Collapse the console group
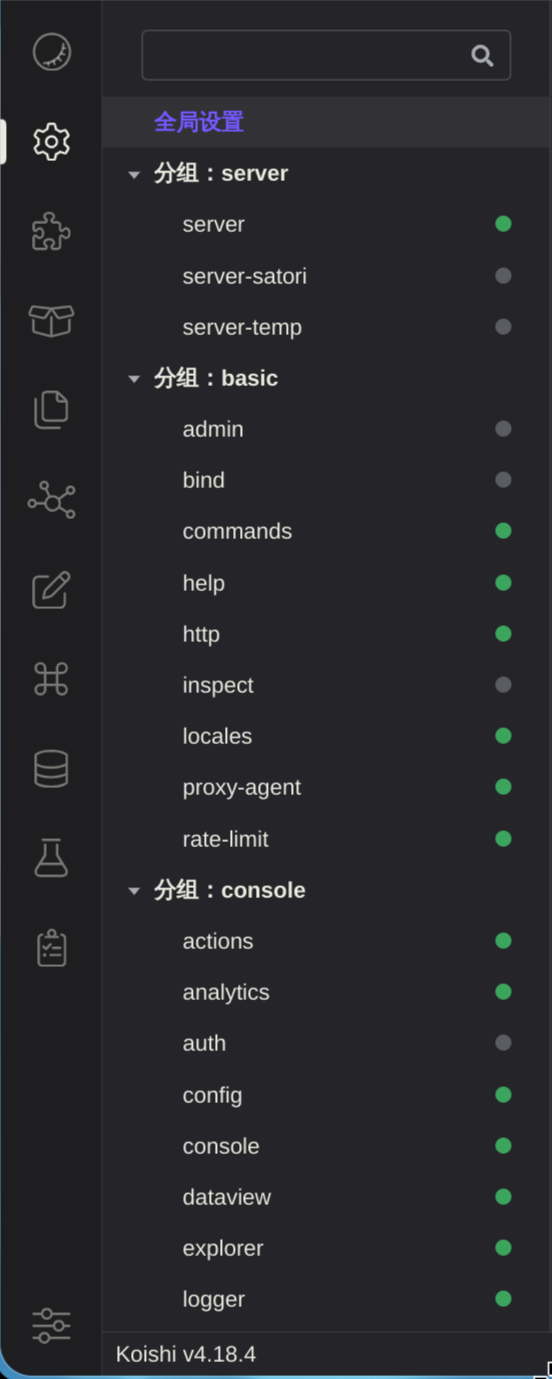552x1379 pixels. point(134,891)
